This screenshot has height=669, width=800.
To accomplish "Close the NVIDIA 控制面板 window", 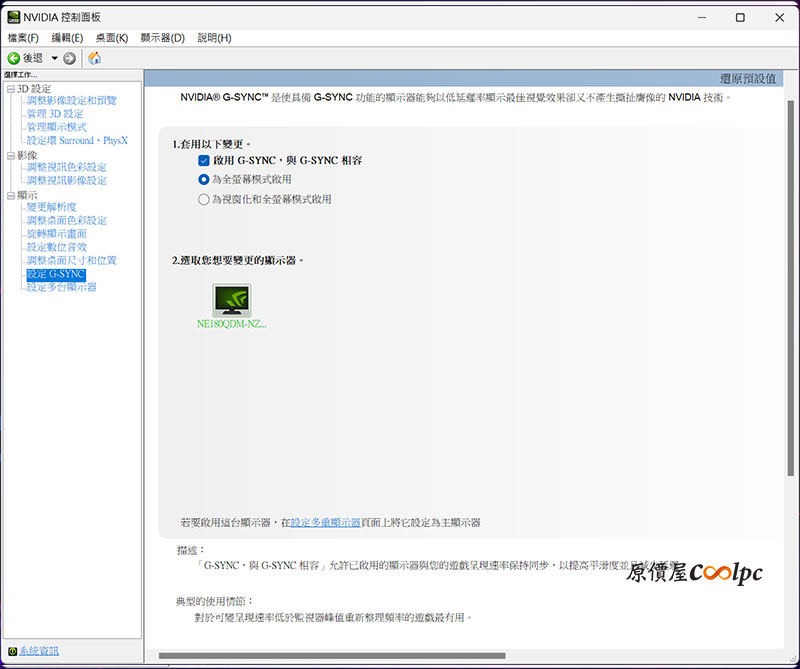I will point(780,17).
